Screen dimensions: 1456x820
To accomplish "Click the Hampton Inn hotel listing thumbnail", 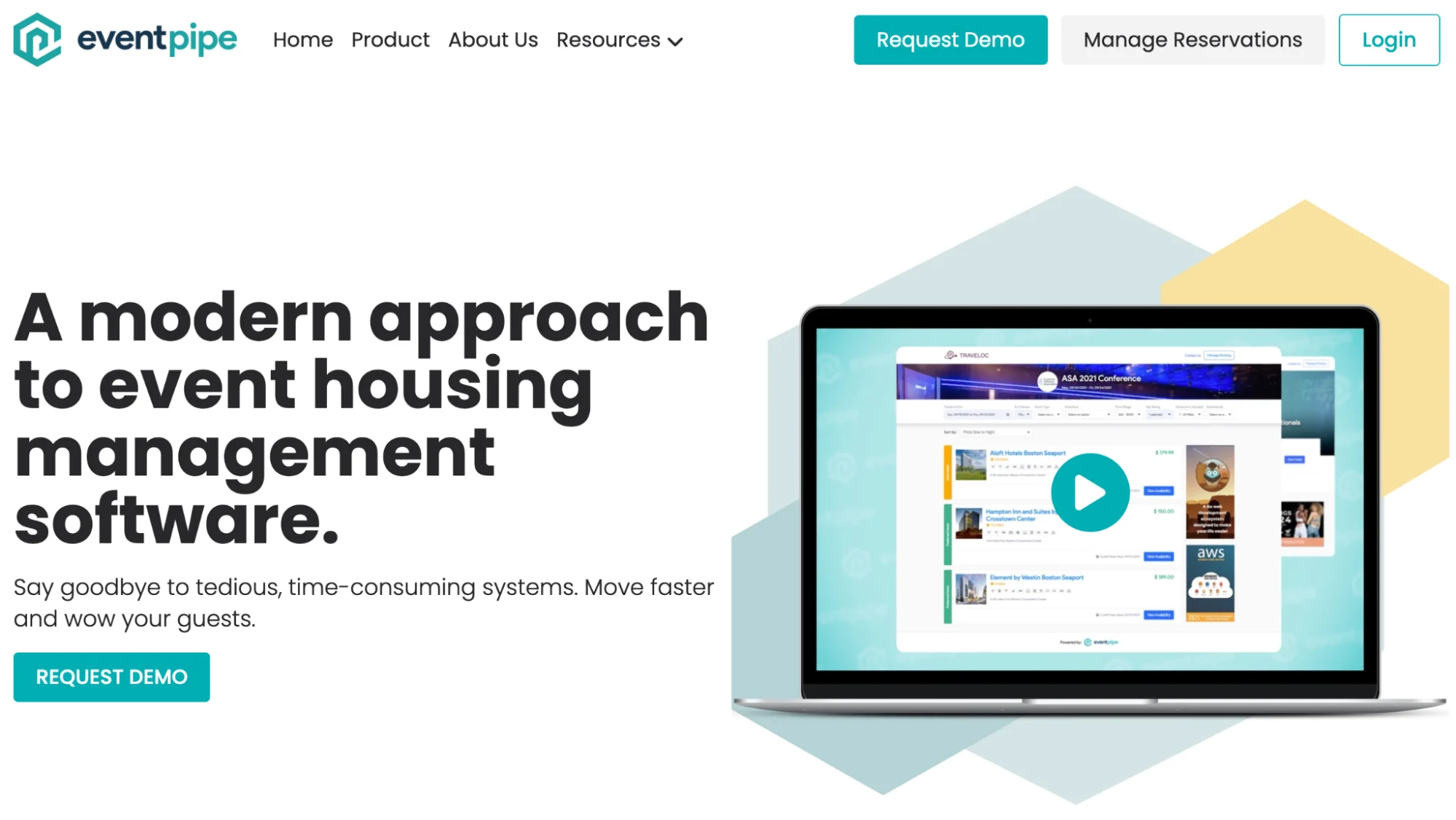I will [967, 523].
